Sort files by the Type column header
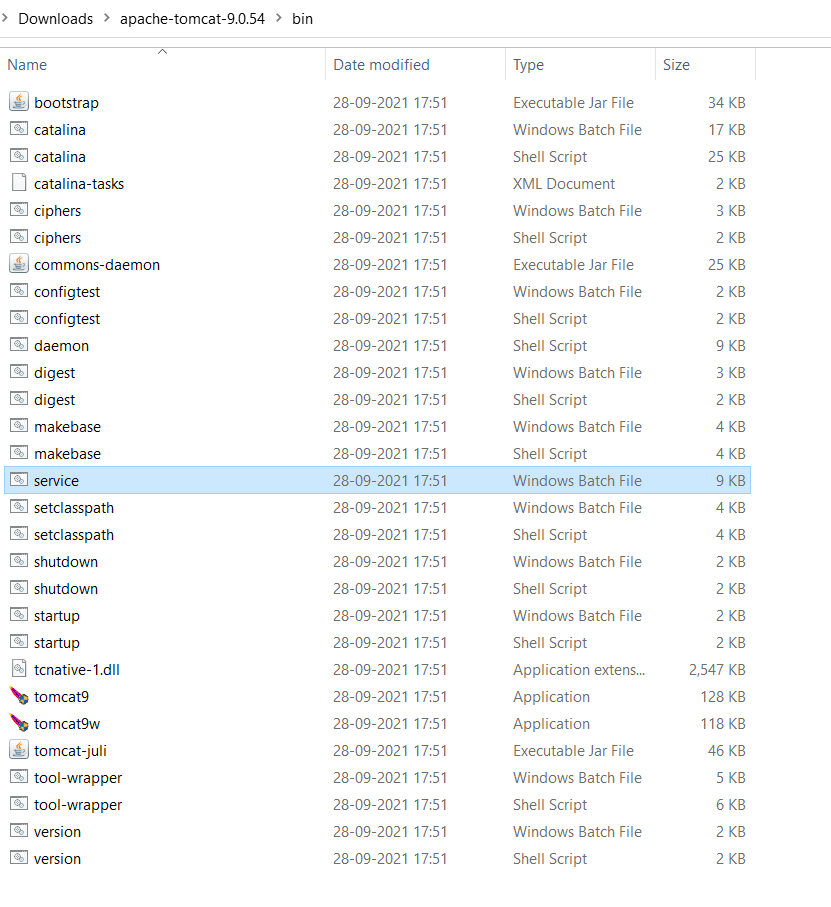 point(580,65)
